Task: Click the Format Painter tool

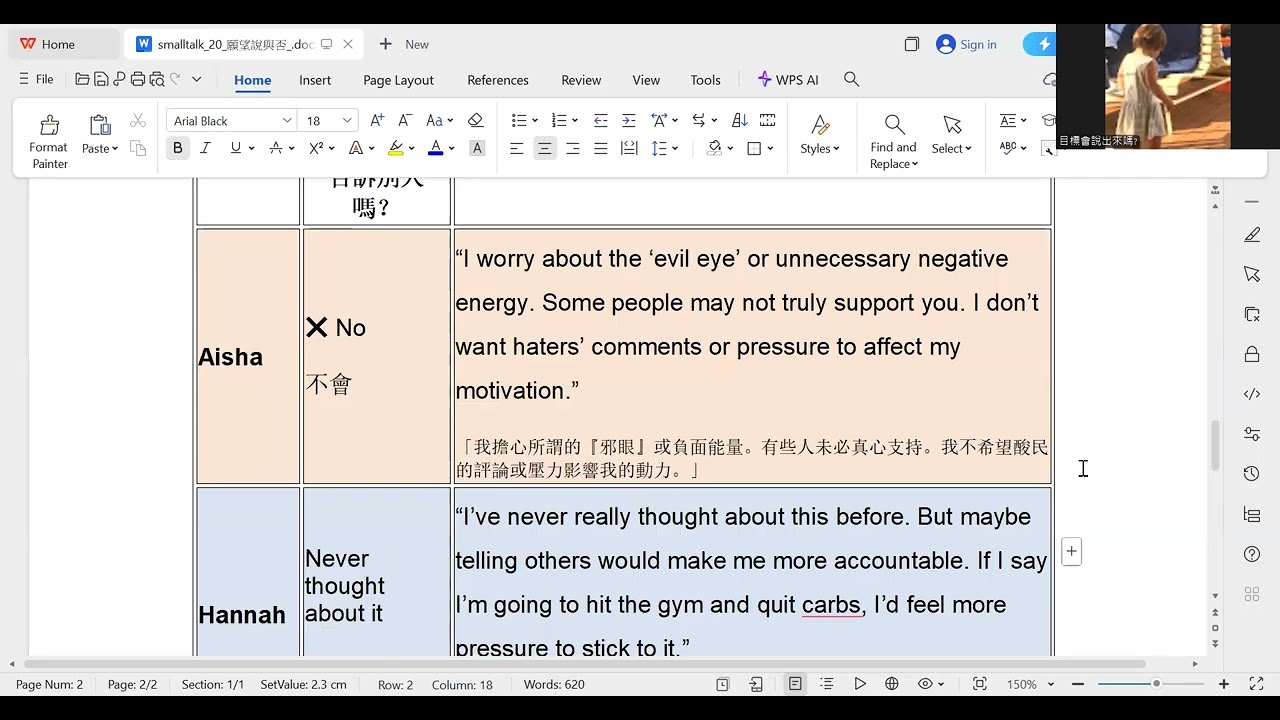Action: [48, 140]
